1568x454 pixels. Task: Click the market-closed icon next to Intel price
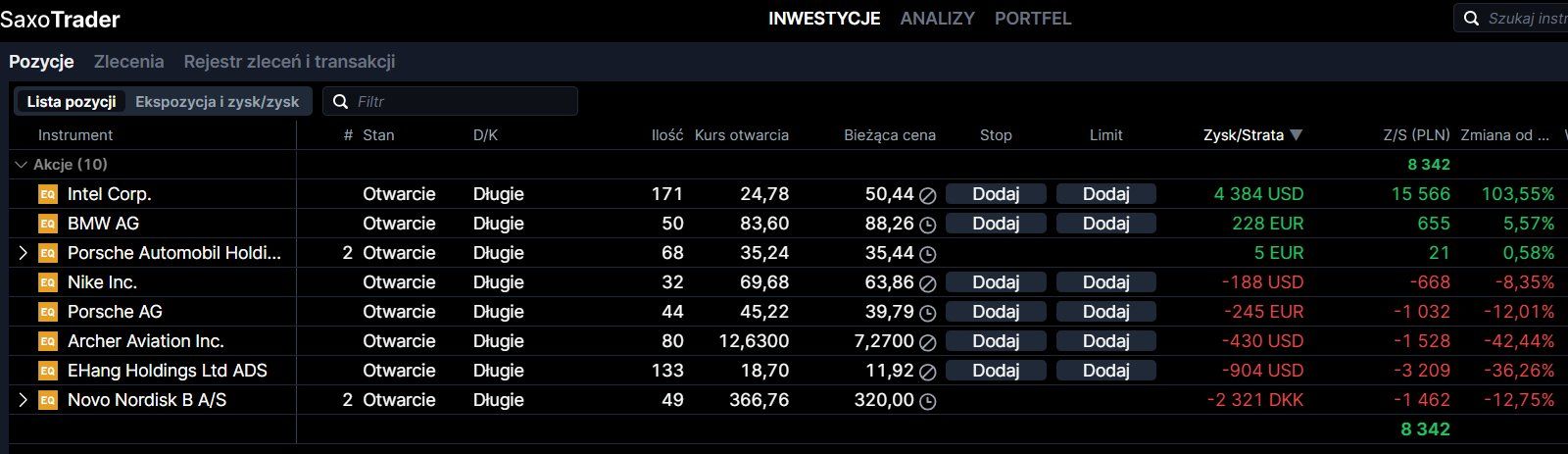[928, 195]
